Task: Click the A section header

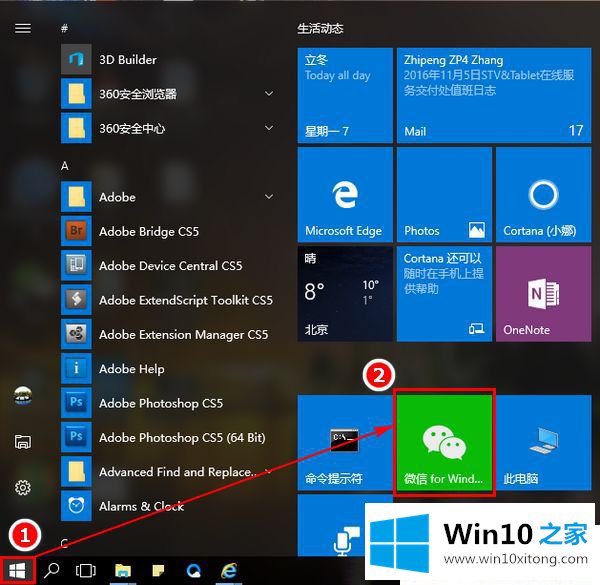Action: tap(65, 166)
